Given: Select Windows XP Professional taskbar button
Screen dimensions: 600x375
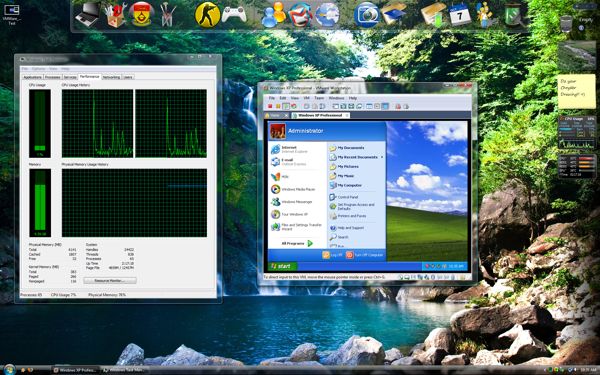Looking at the screenshot, I should coord(76,370).
